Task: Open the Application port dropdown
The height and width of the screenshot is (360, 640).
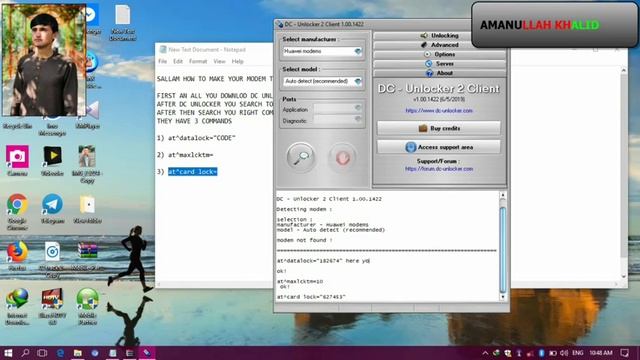Action: click(358, 109)
